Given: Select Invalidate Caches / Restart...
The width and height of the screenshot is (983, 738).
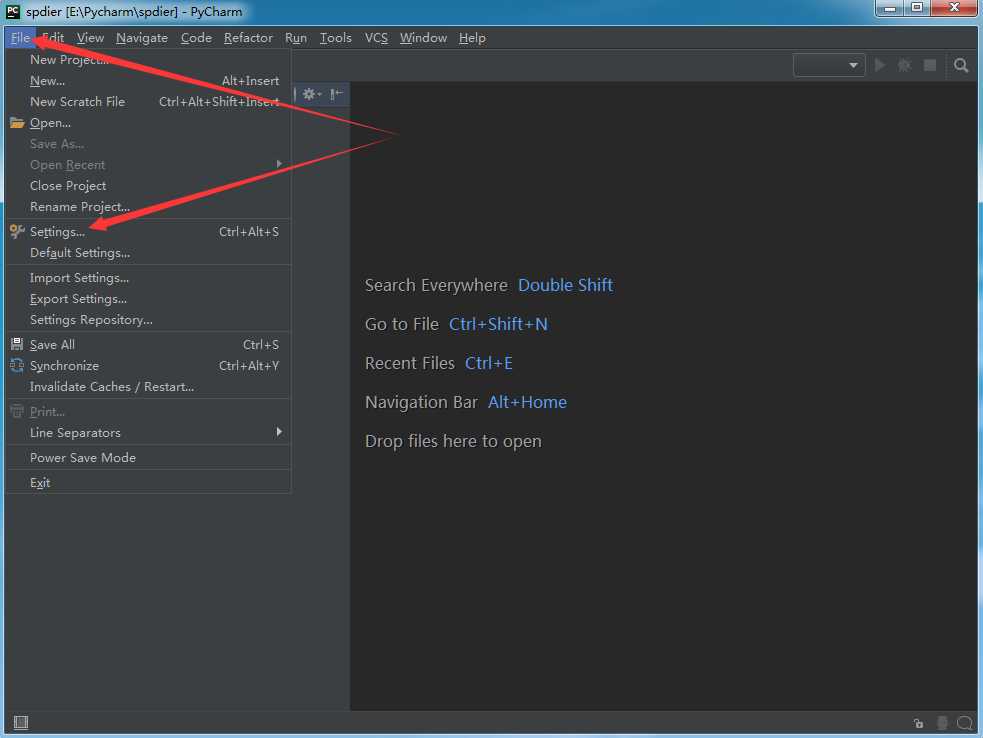Looking at the screenshot, I should [x=148, y=387].
